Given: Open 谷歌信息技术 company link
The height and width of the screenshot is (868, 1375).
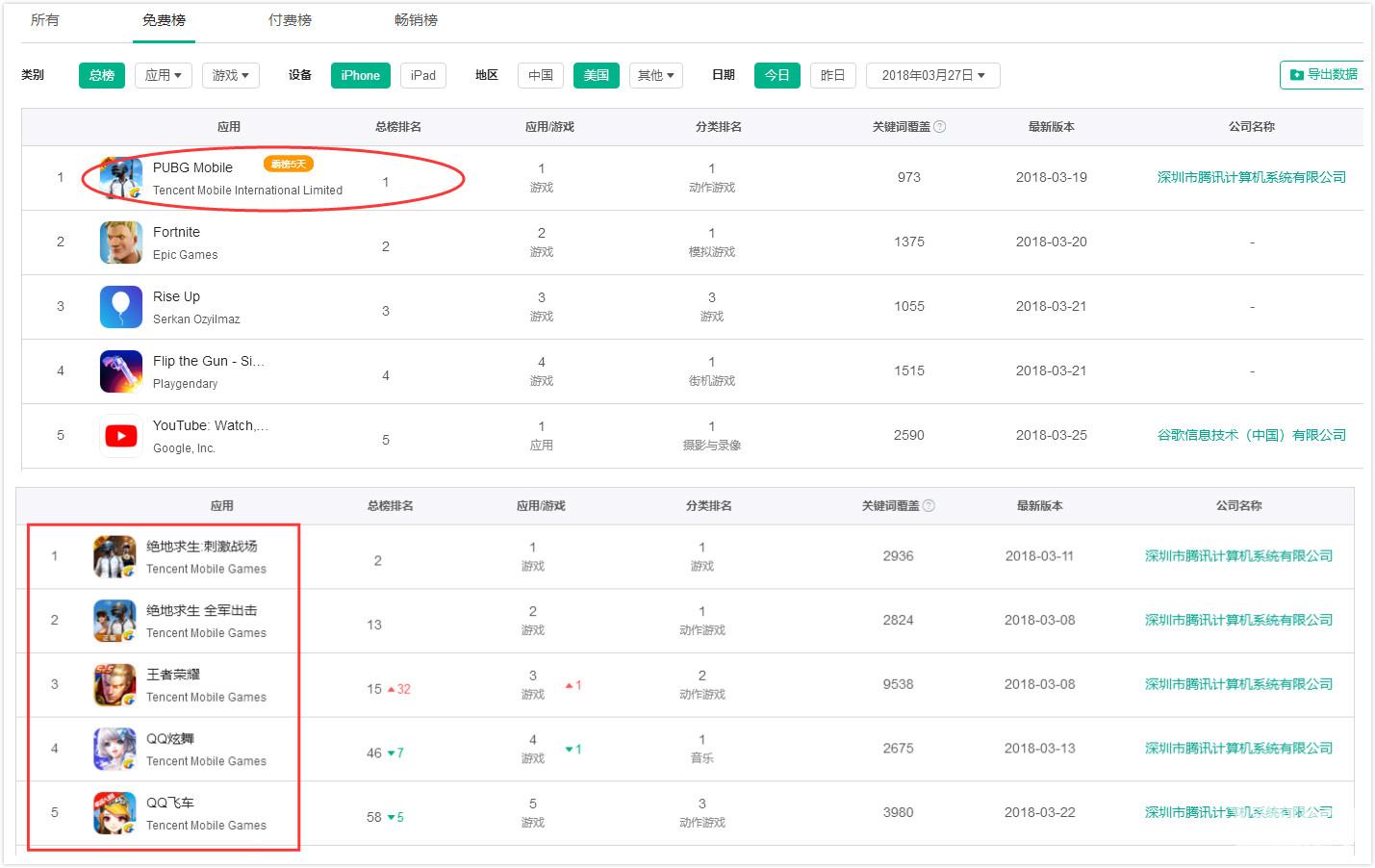Looking at the screenshot, I should tap(1252, 435).
